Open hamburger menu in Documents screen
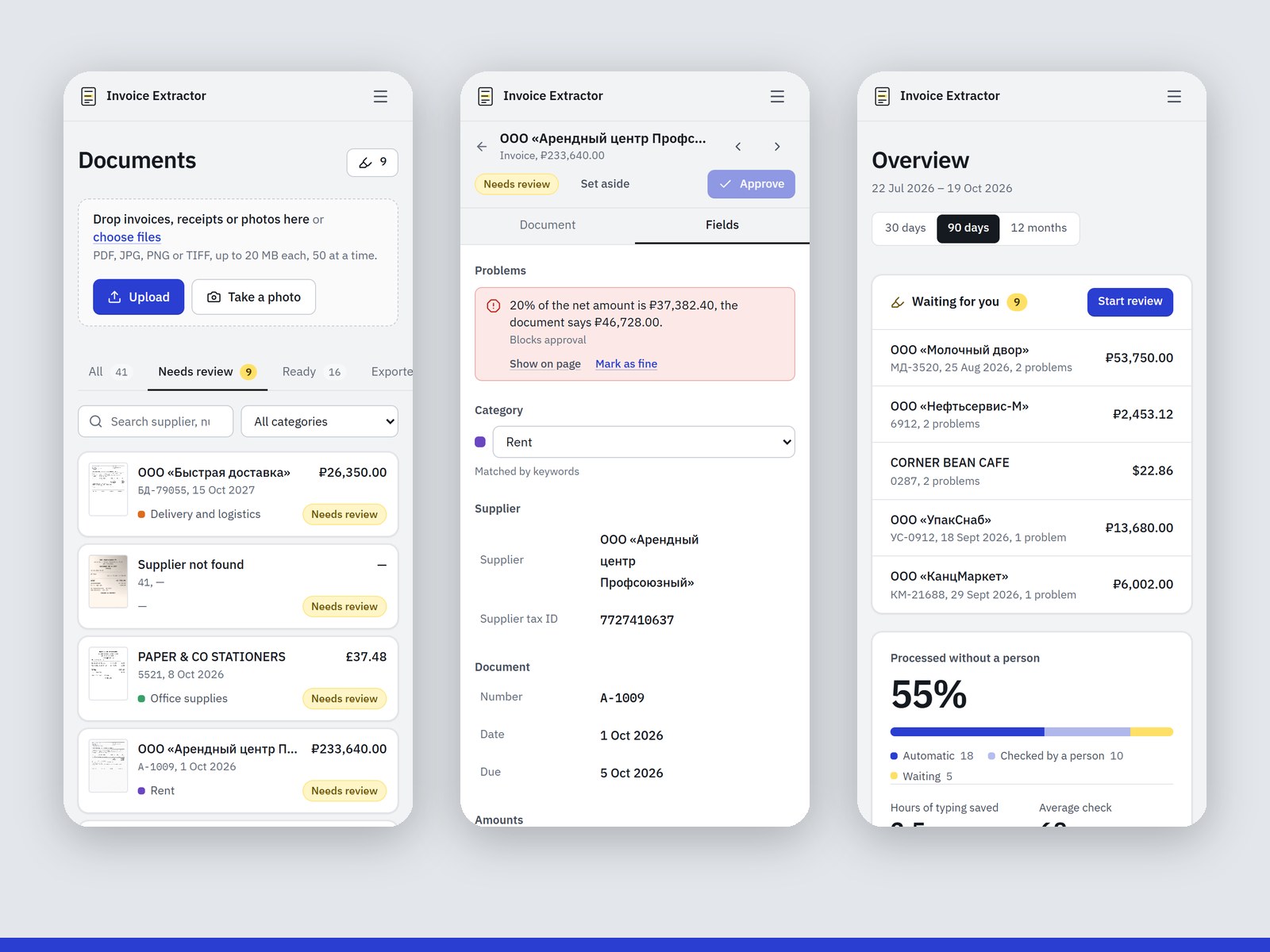Image resolution: width=1270 pixels, height=952 pixels. tap(380, 96)
